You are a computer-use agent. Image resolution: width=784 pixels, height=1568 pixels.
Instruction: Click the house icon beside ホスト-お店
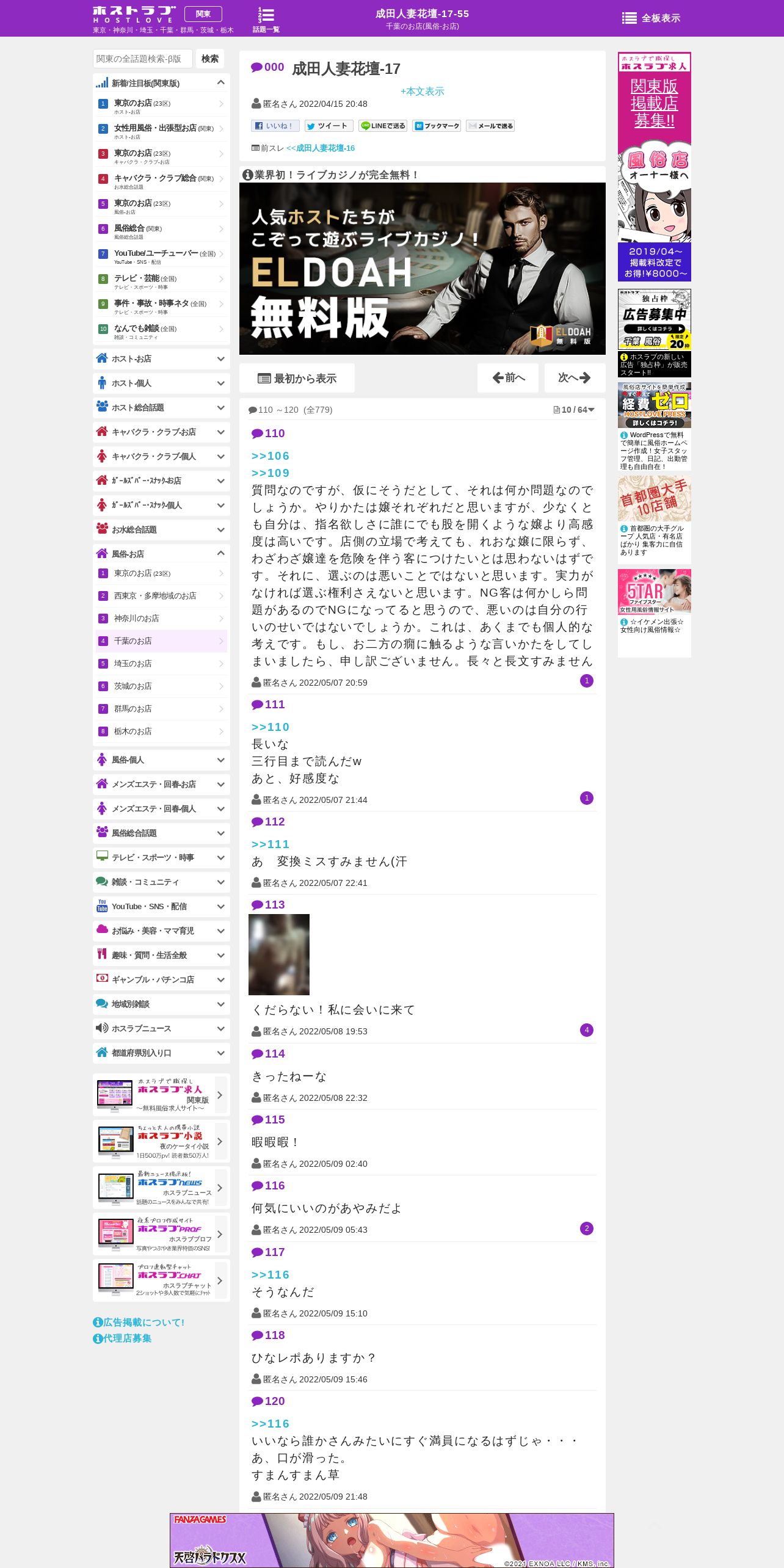[102, 358]
